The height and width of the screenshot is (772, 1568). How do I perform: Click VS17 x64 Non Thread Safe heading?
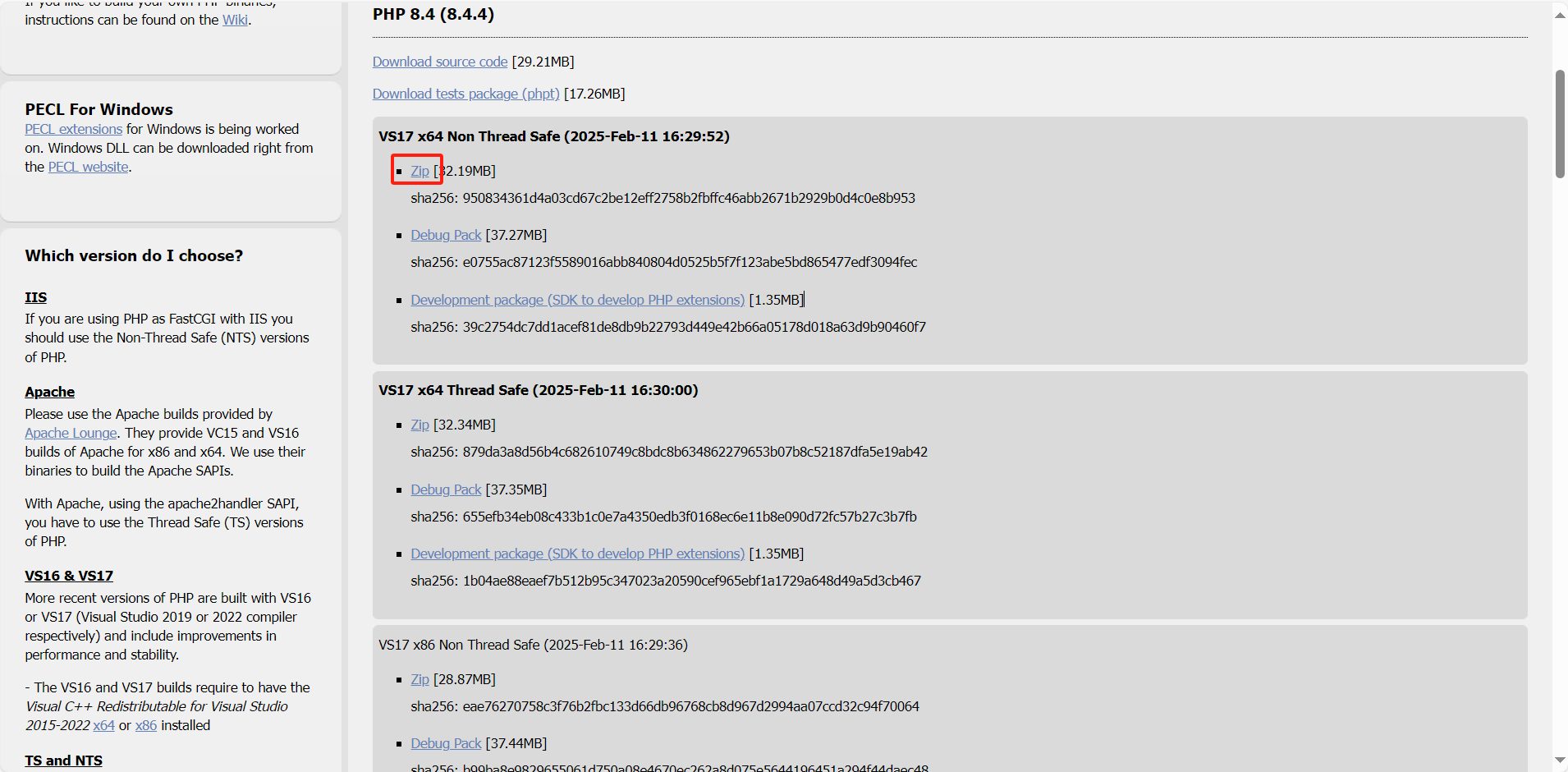[x=554, y=136]
